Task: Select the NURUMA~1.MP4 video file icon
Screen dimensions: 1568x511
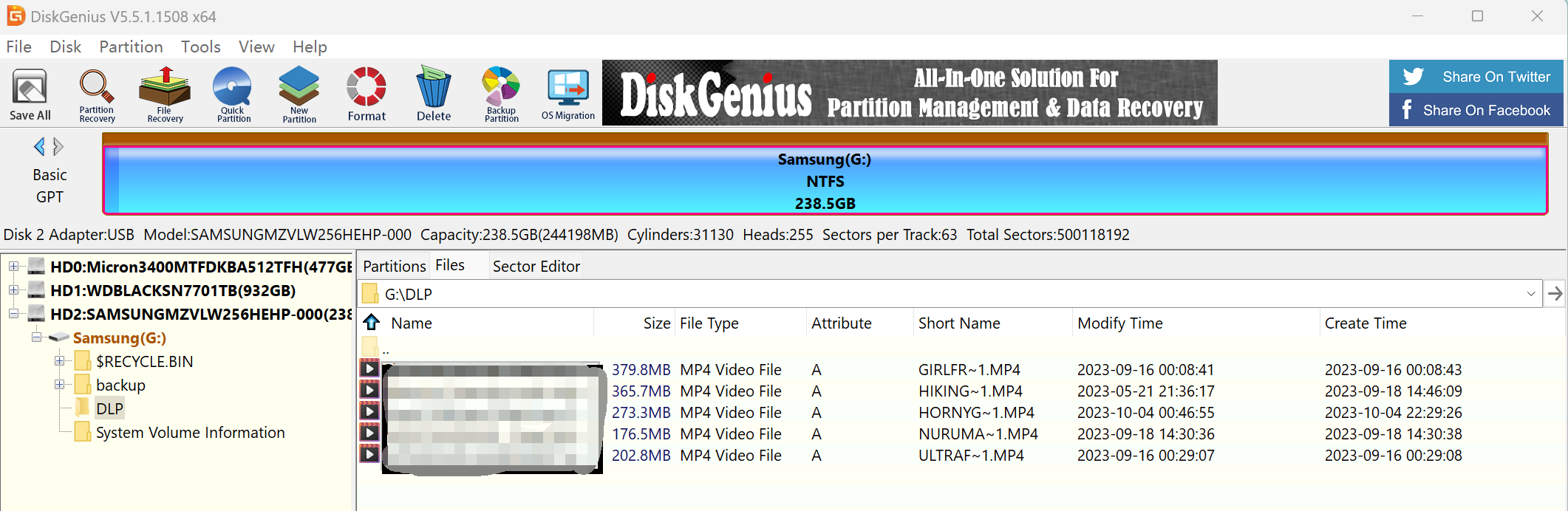Action: [x=369, y=433]
